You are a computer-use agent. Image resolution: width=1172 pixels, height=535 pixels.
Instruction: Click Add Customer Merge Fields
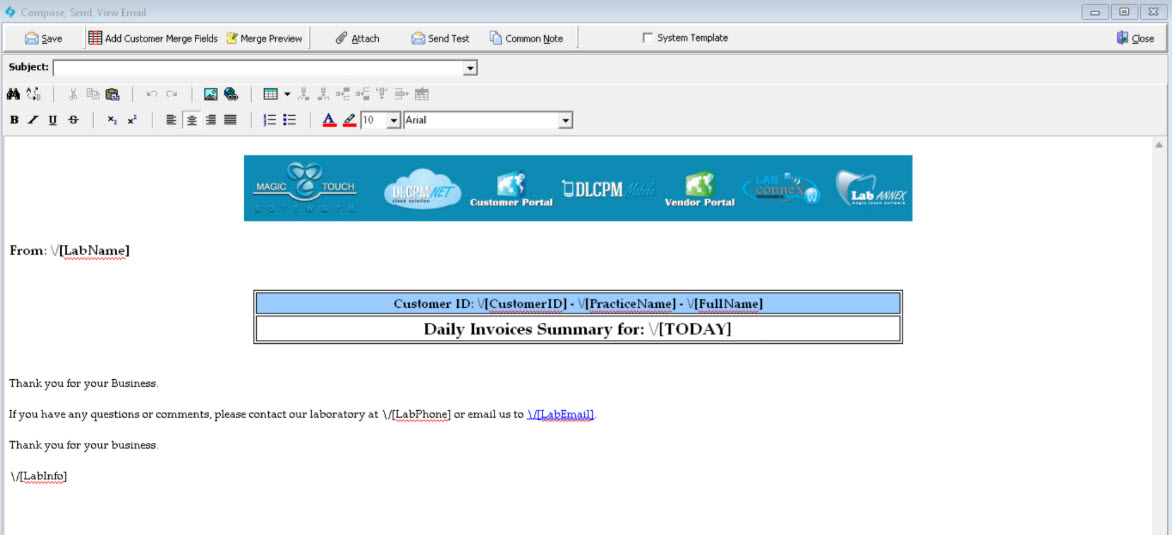152,38
